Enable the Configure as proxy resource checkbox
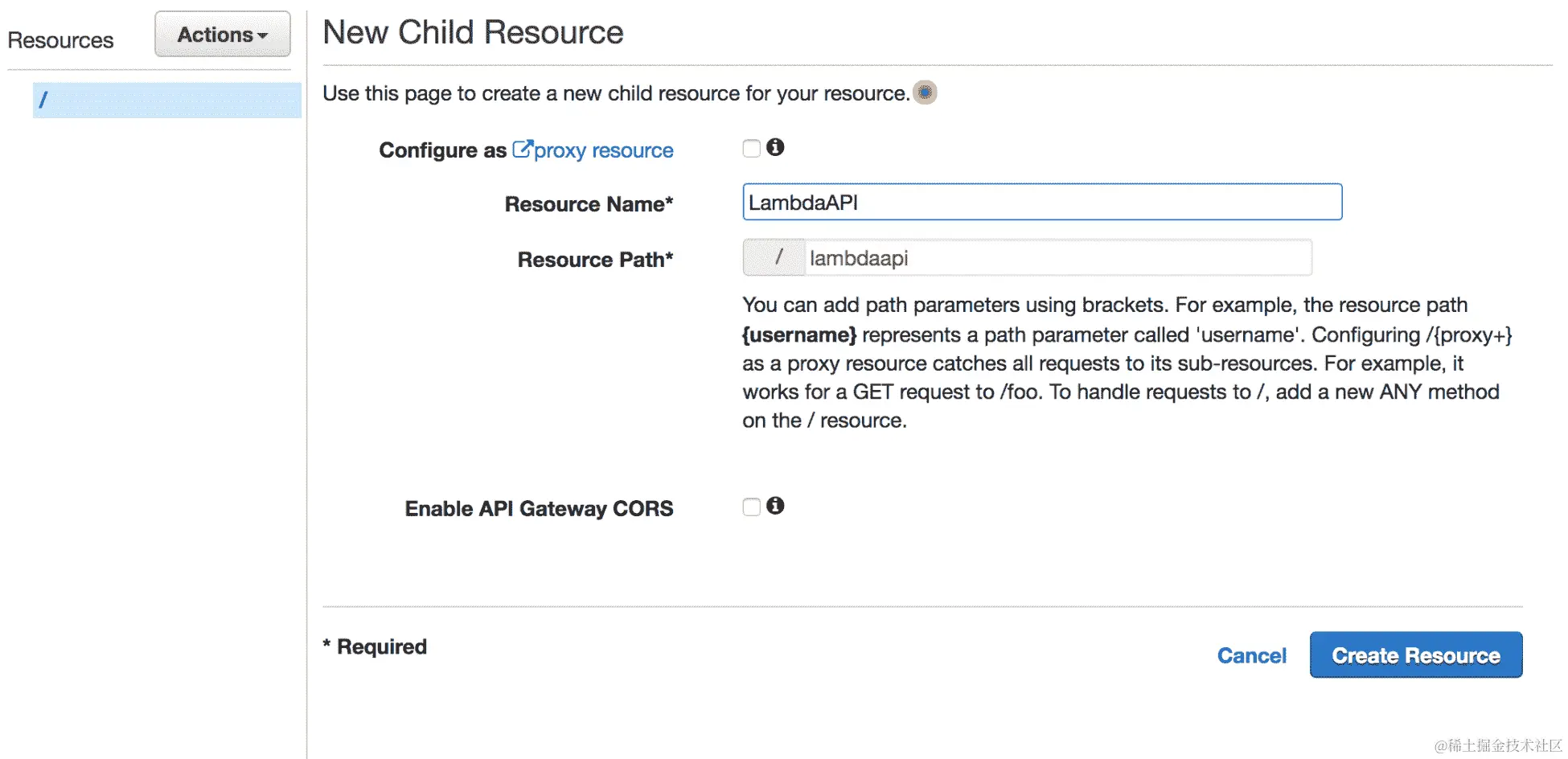Image resolution: width=1568 pixels, height=759 pixels. (x=752, y=149)
